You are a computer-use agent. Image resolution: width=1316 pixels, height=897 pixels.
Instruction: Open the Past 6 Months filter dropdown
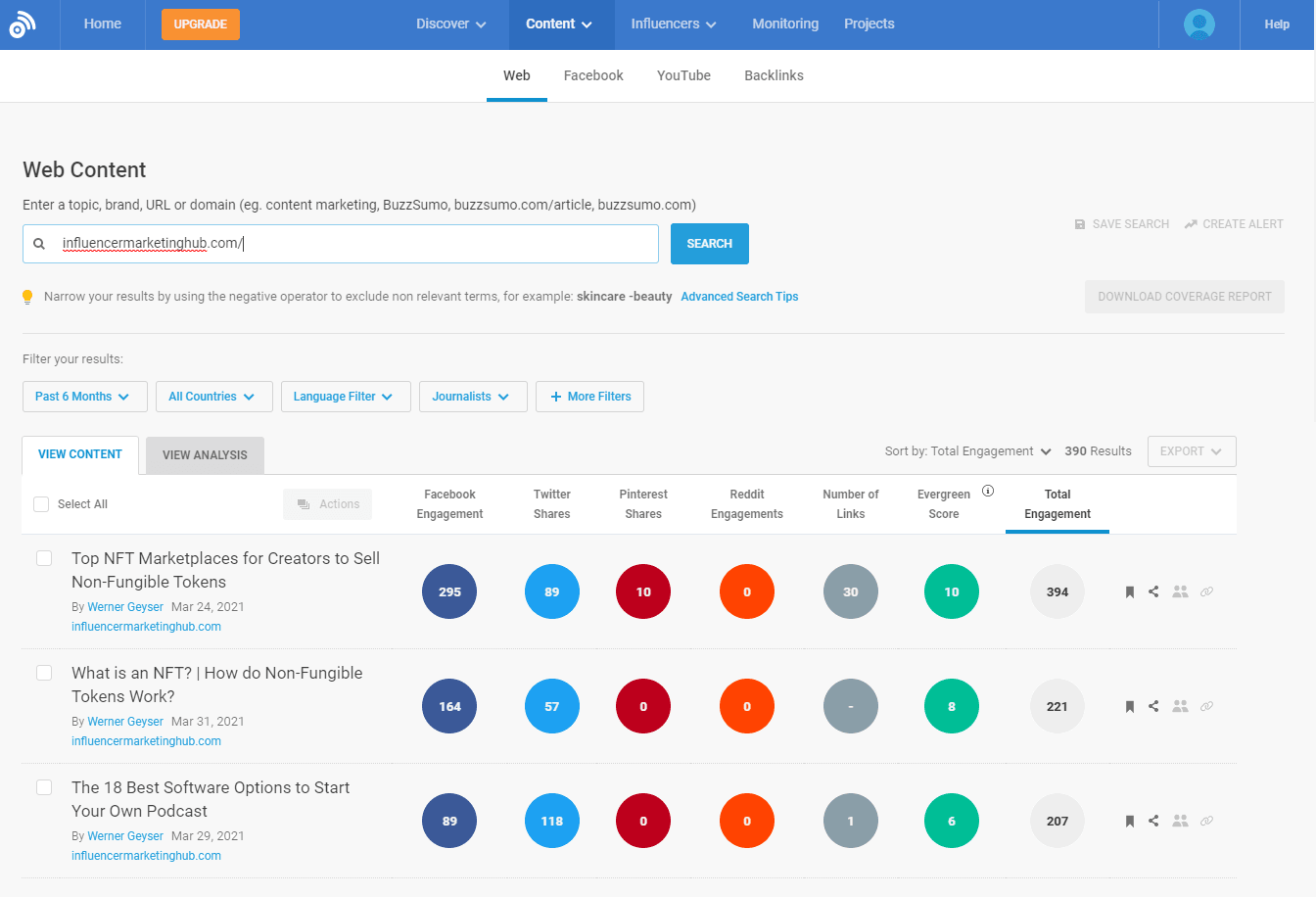point(84,397)
